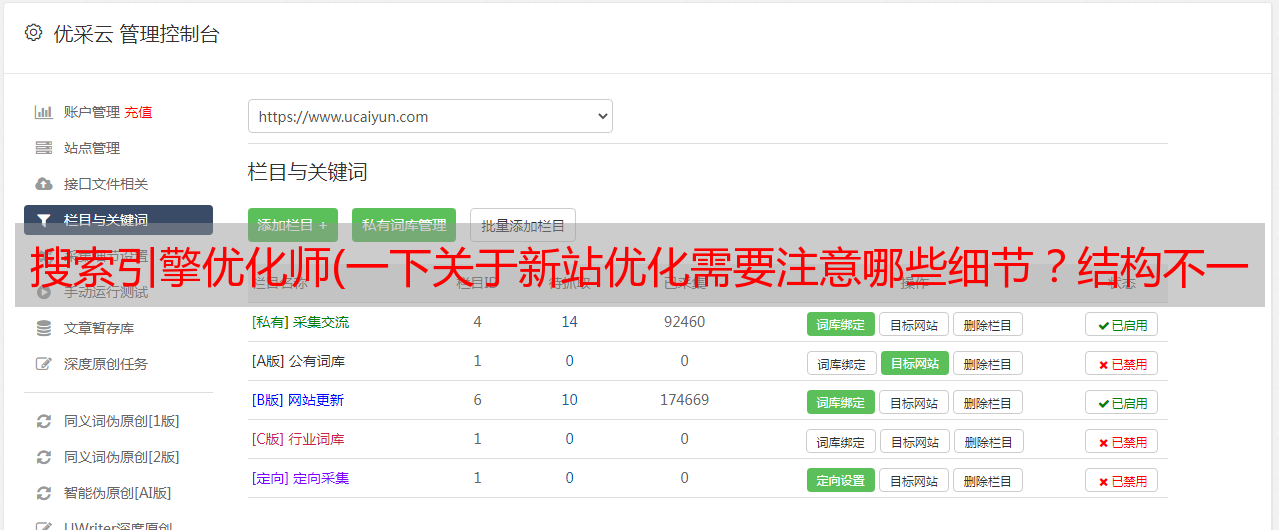Open the [C版] 行业词库 column link
This screenshot has width=1279, height=530.
click(298, 439)
